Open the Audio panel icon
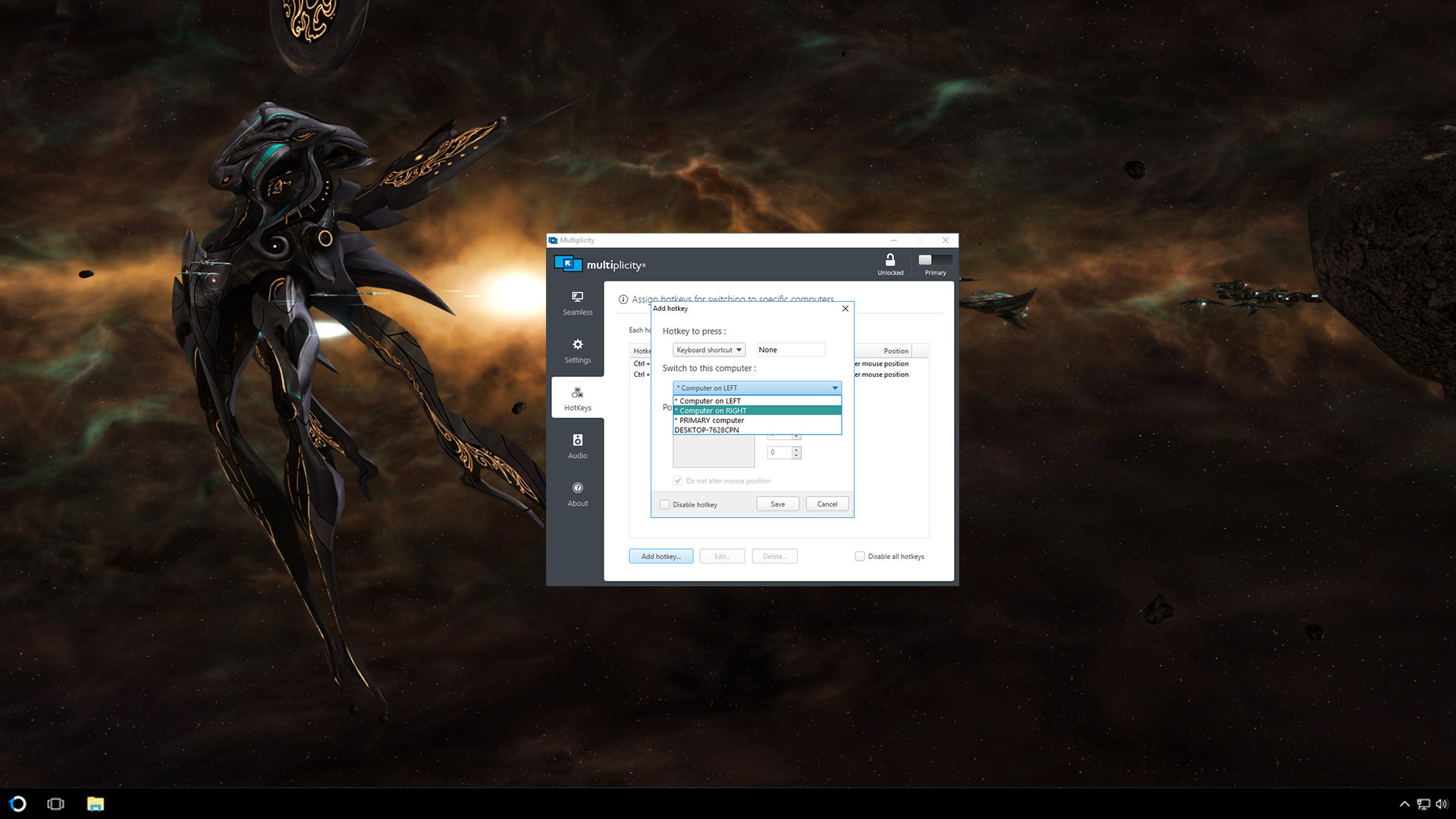This screenshot has height=819, width=1456. (x=577, y=441)
